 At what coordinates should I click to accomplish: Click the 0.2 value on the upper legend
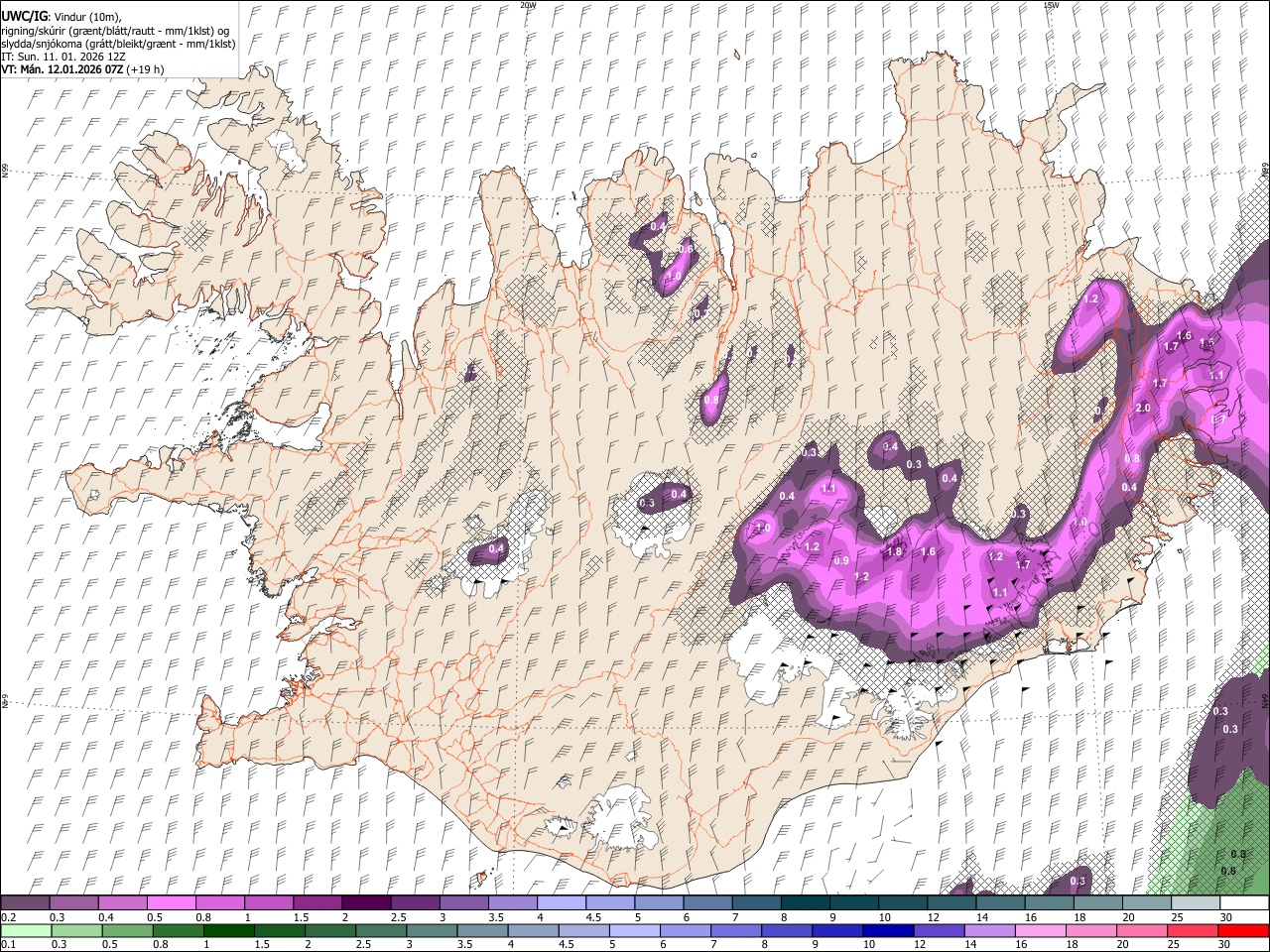[x=8, y=917]
